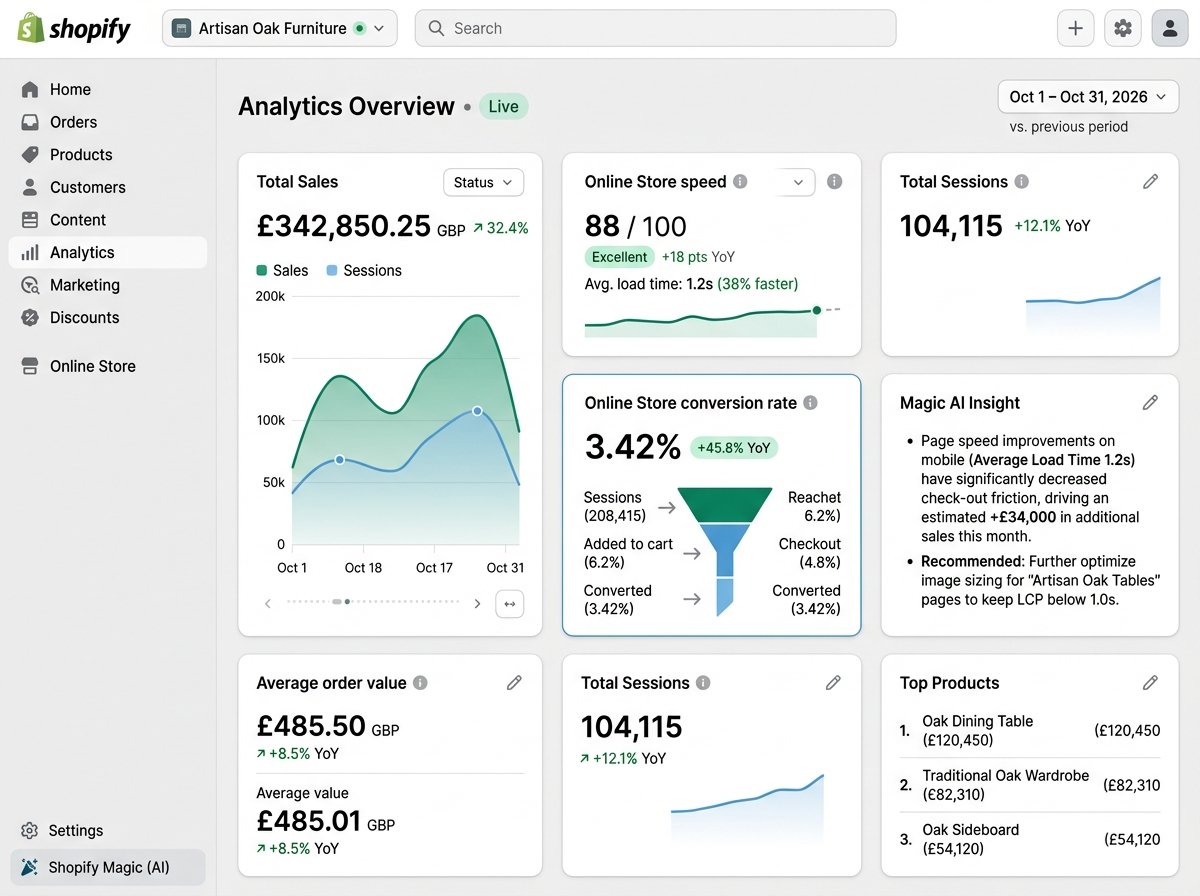Click the Shopify logo

(x=74, y=28)
